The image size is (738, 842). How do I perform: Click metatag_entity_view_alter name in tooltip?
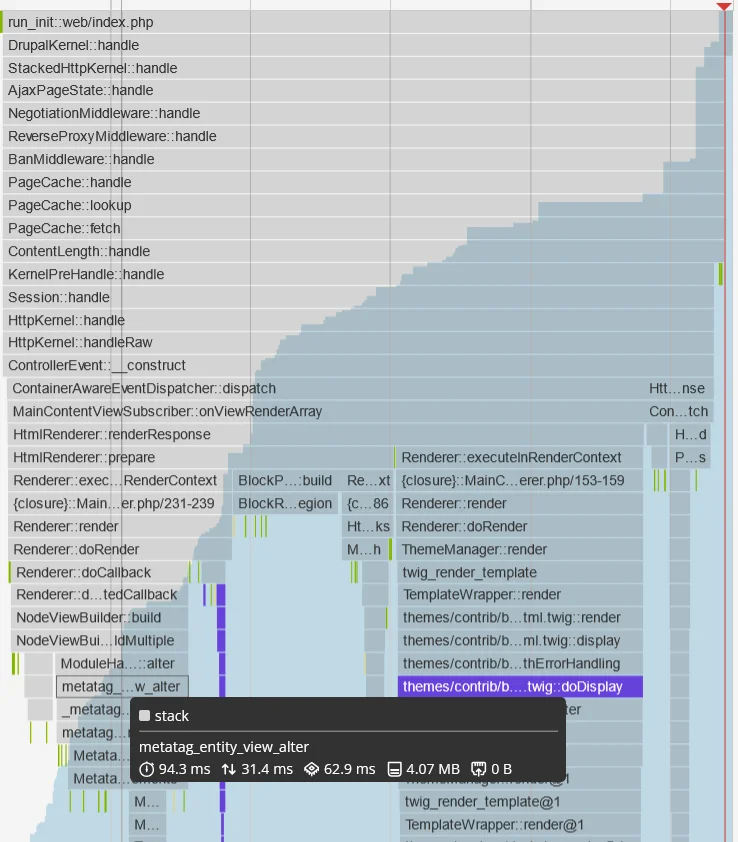[x=223, y=746]
